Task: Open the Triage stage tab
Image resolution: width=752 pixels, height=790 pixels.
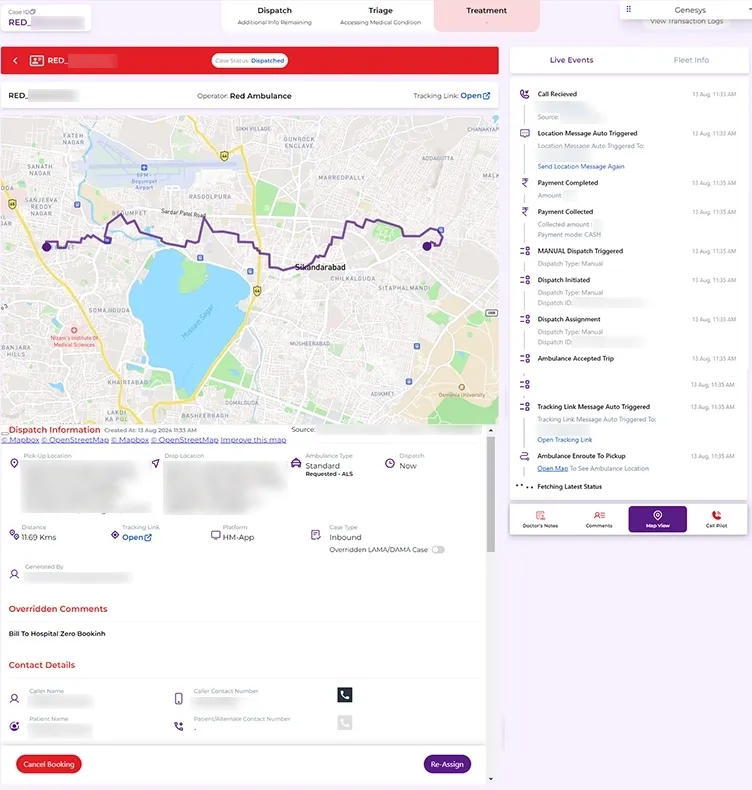Action: coord(380,16)
